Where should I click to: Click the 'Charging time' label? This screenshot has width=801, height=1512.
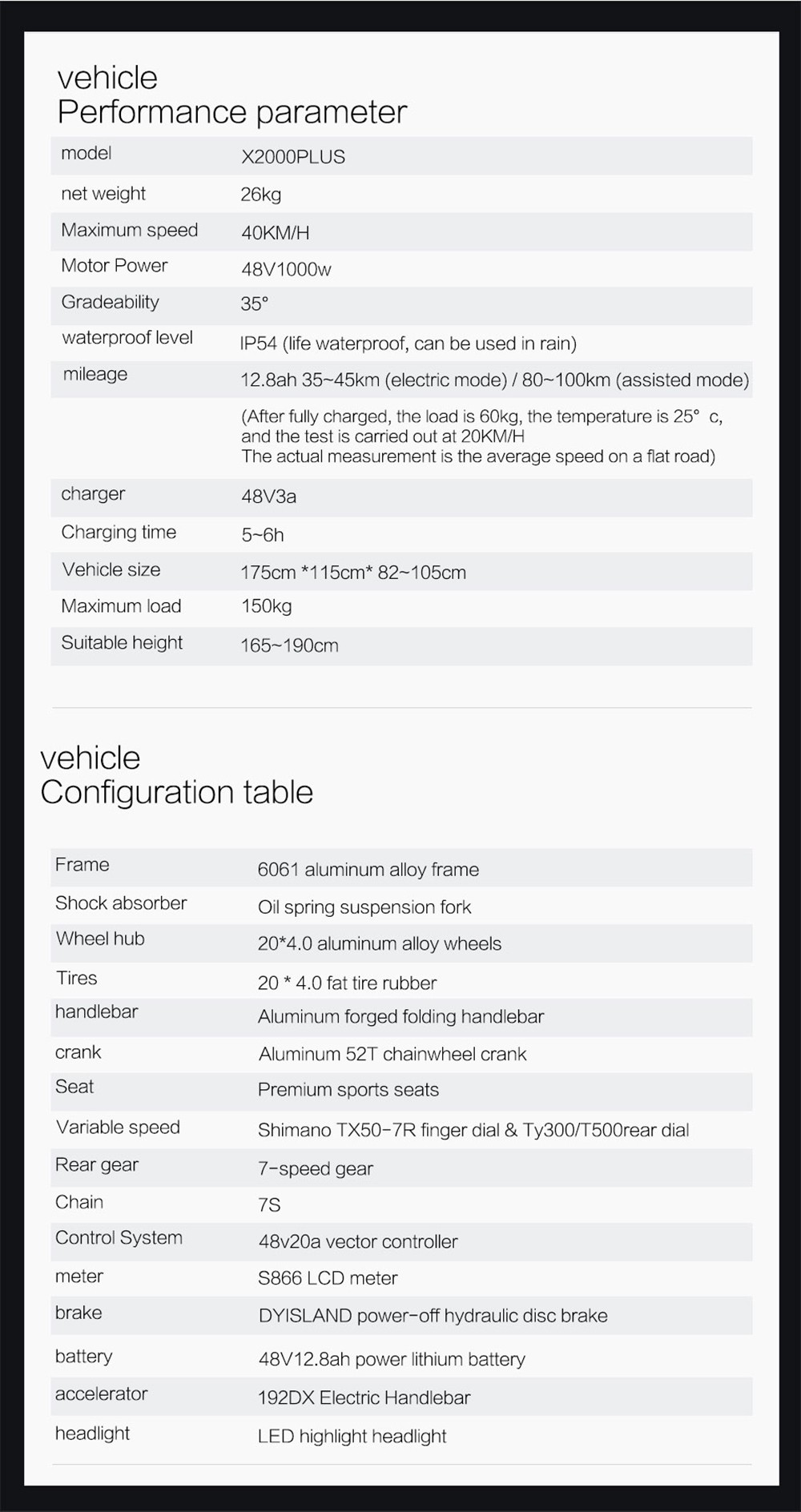tap(119, 533)
